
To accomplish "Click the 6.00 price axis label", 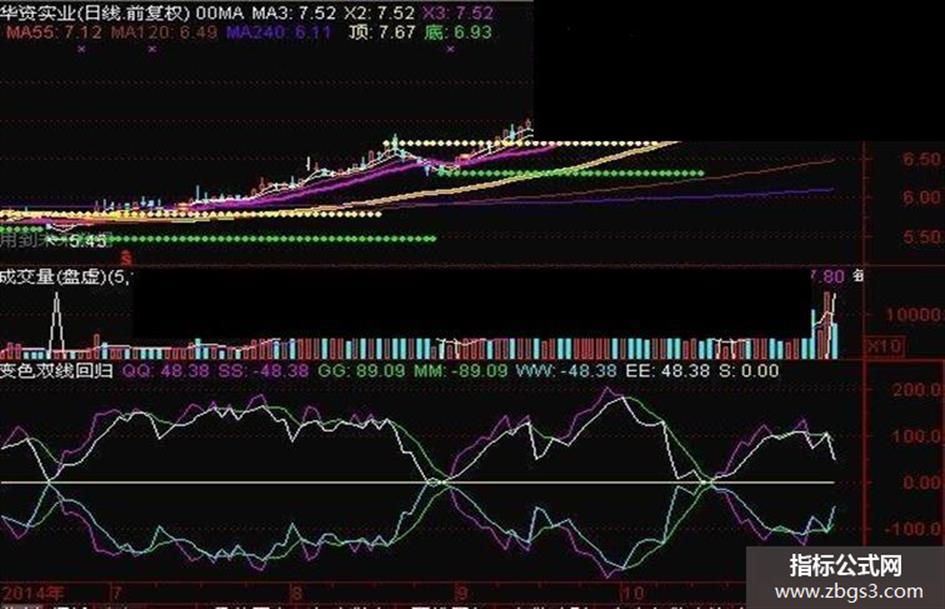I will [x=920, y=198].
